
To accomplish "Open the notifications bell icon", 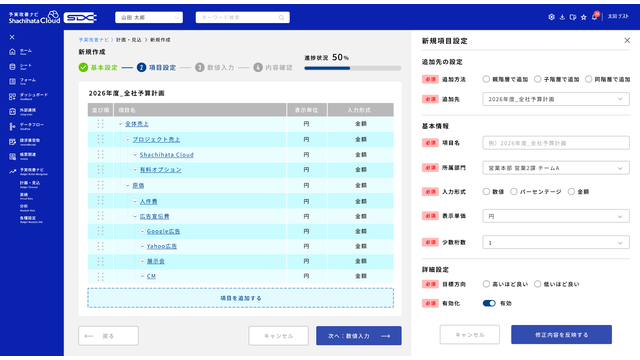I will 595,17.
